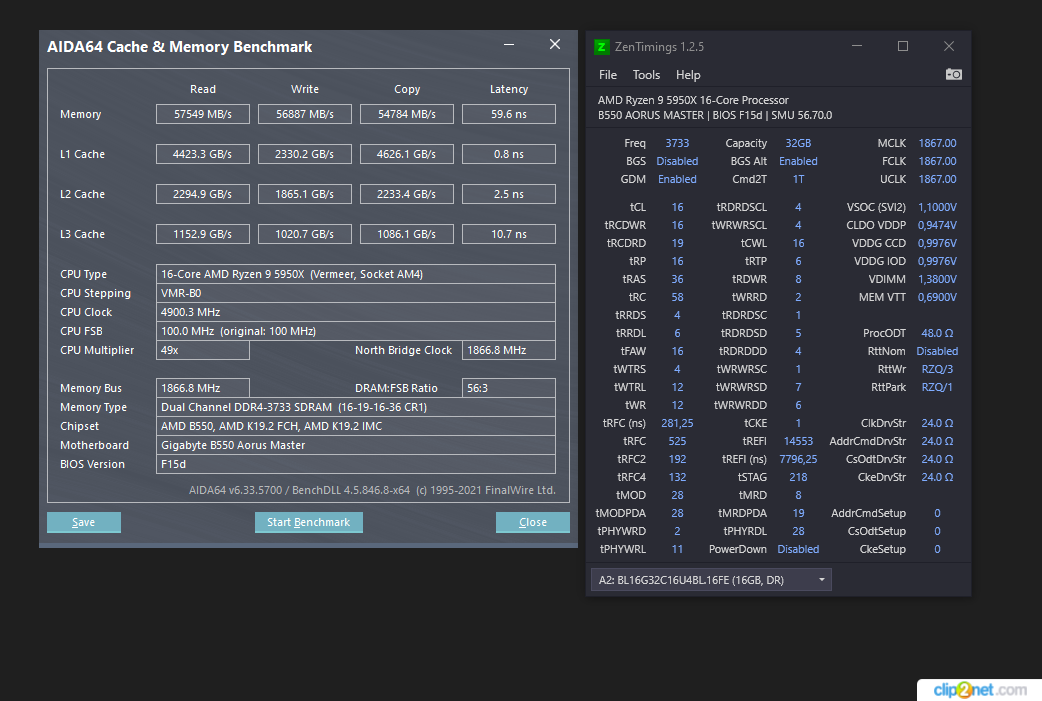The image size is (1042, 701).
Task: Click the RttWr value RZQ/3
Action: click(937, 369)
